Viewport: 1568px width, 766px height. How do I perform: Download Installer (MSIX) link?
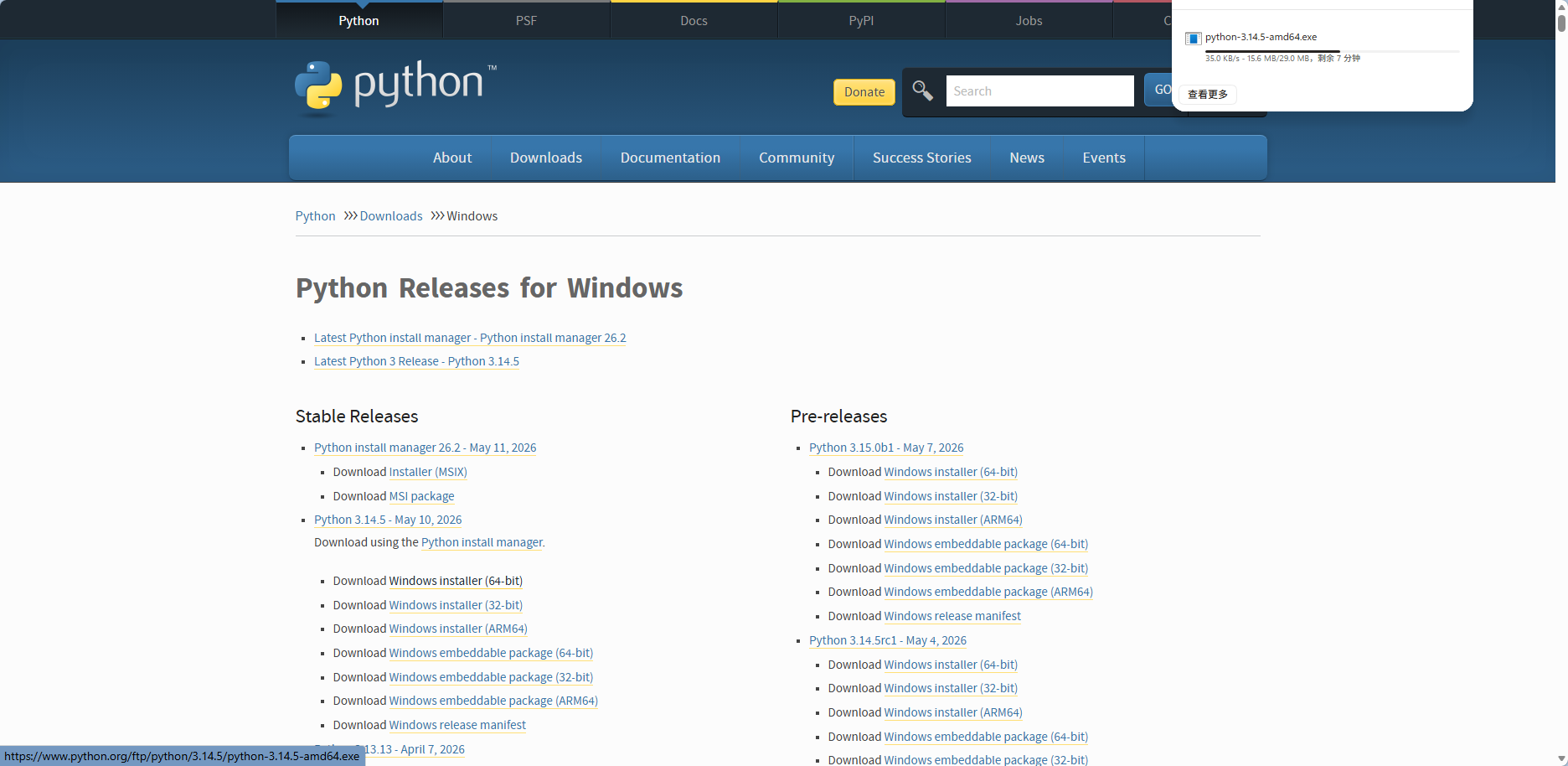coord(428,472)
